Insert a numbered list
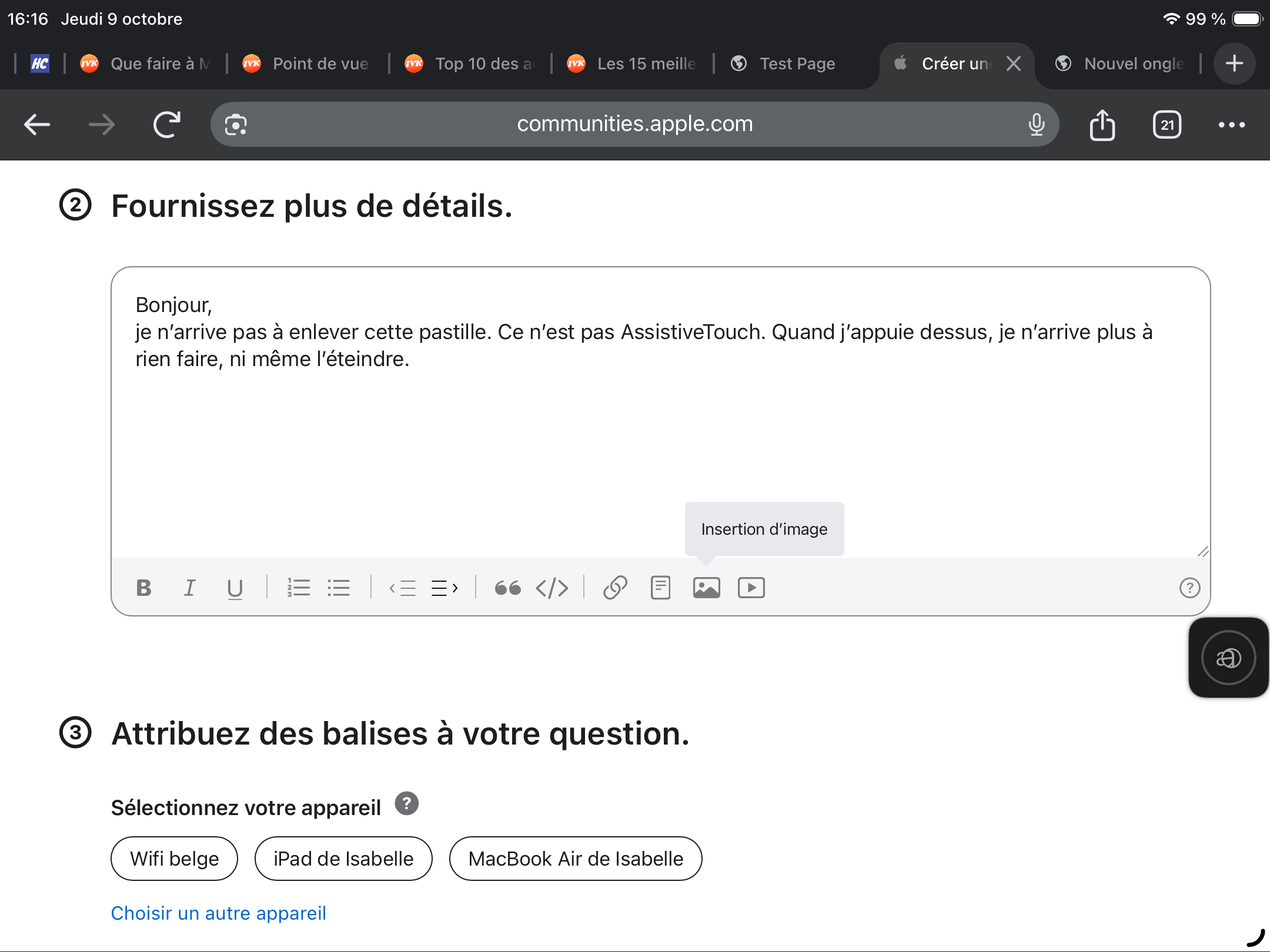 coord(298,588)
